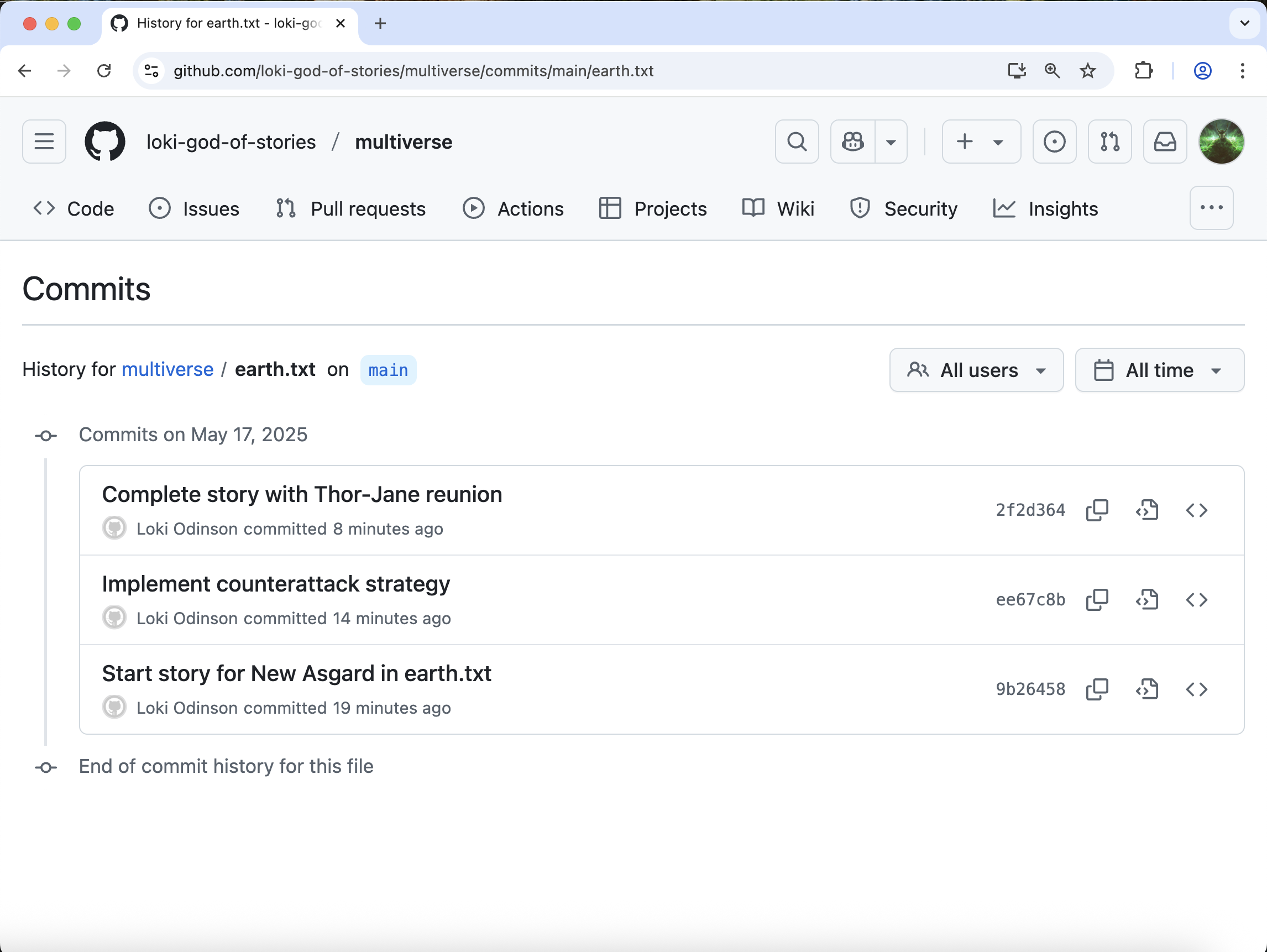
Task: Copy full SHA for commit 2f2d364
Action: pyautogui.click(x=1097, y=510)
